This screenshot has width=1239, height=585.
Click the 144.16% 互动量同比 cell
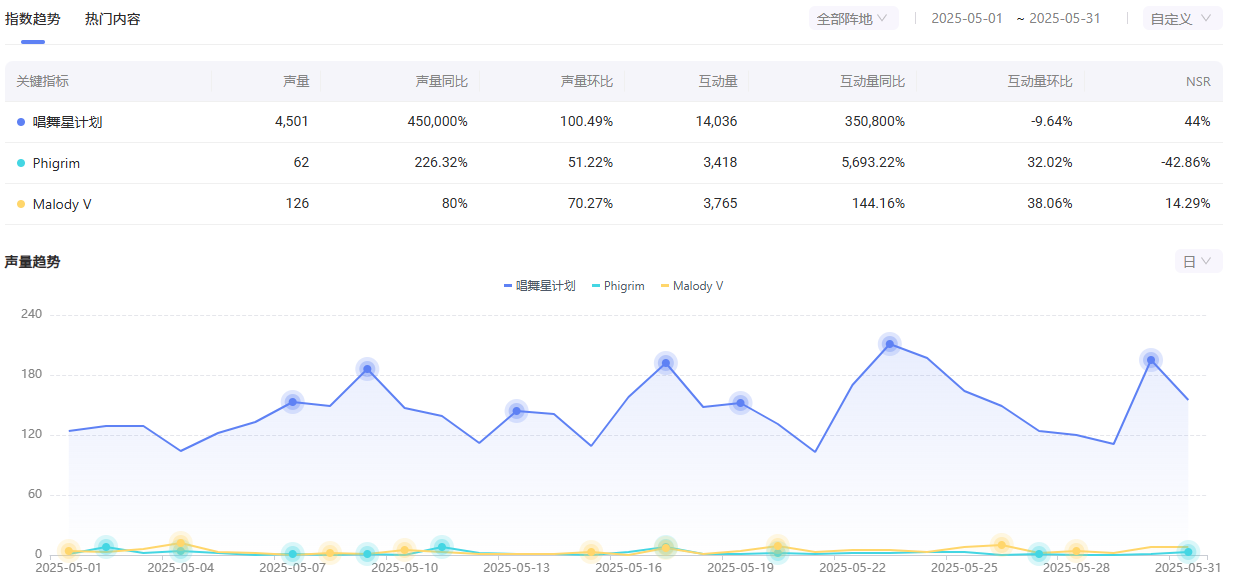click(x=879, y=203)
